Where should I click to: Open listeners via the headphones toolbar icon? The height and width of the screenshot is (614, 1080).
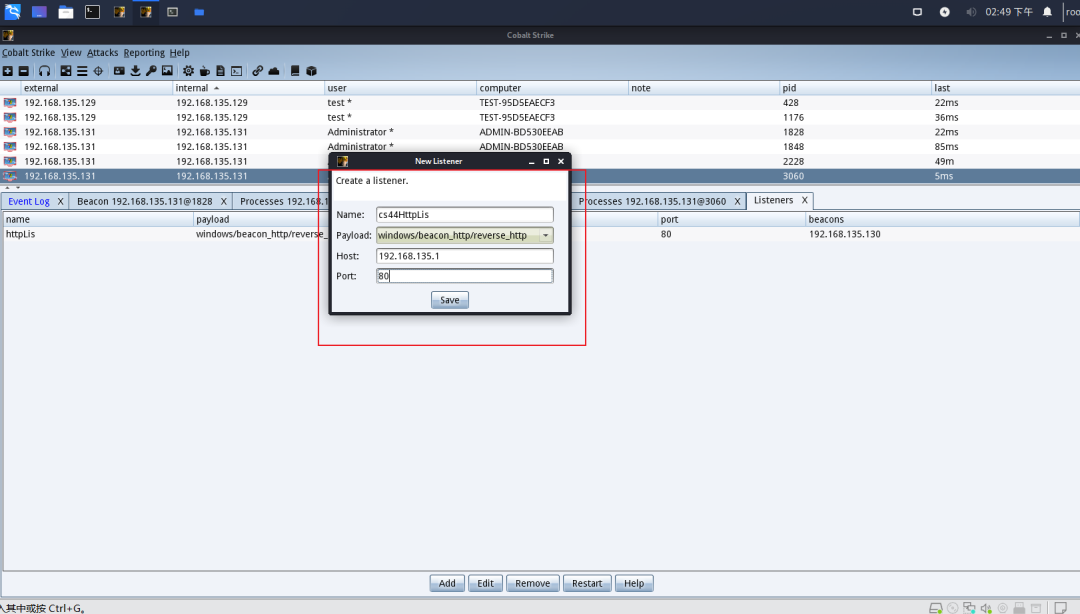coord(45,71)
